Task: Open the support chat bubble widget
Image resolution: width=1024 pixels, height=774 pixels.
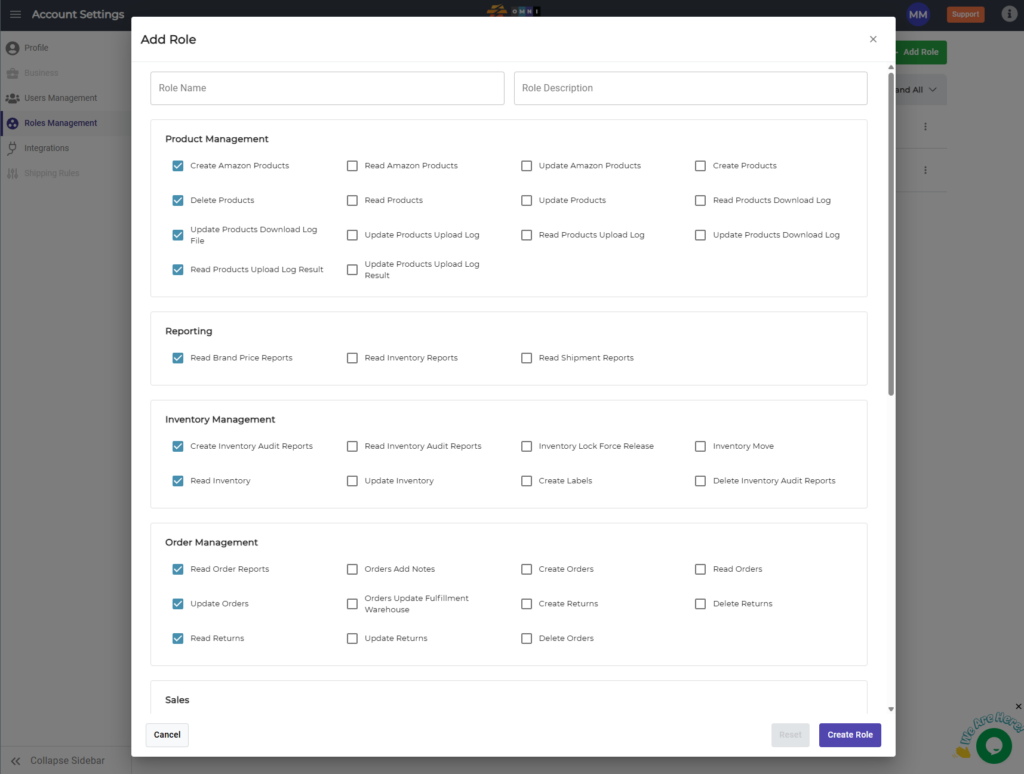Action: (x=993, y=745)
